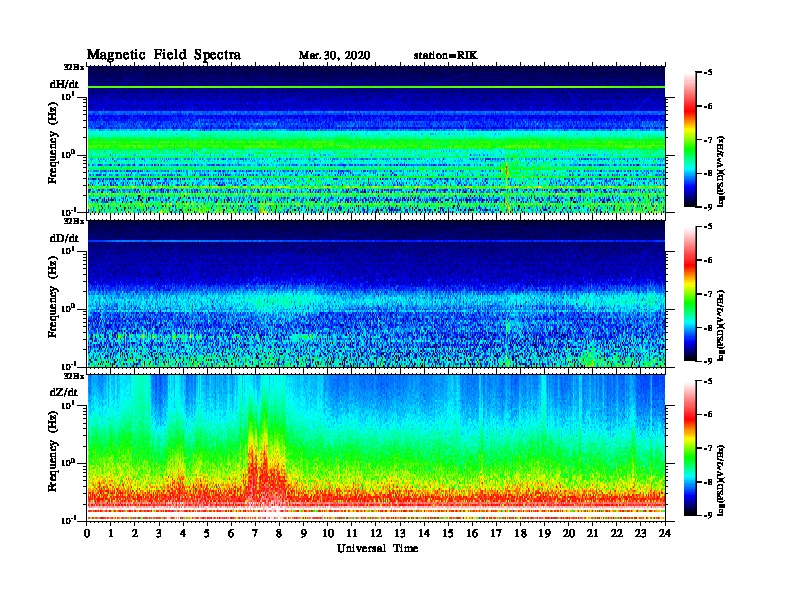Click hour tick label "22" on time axis

[x=617, y=534]
